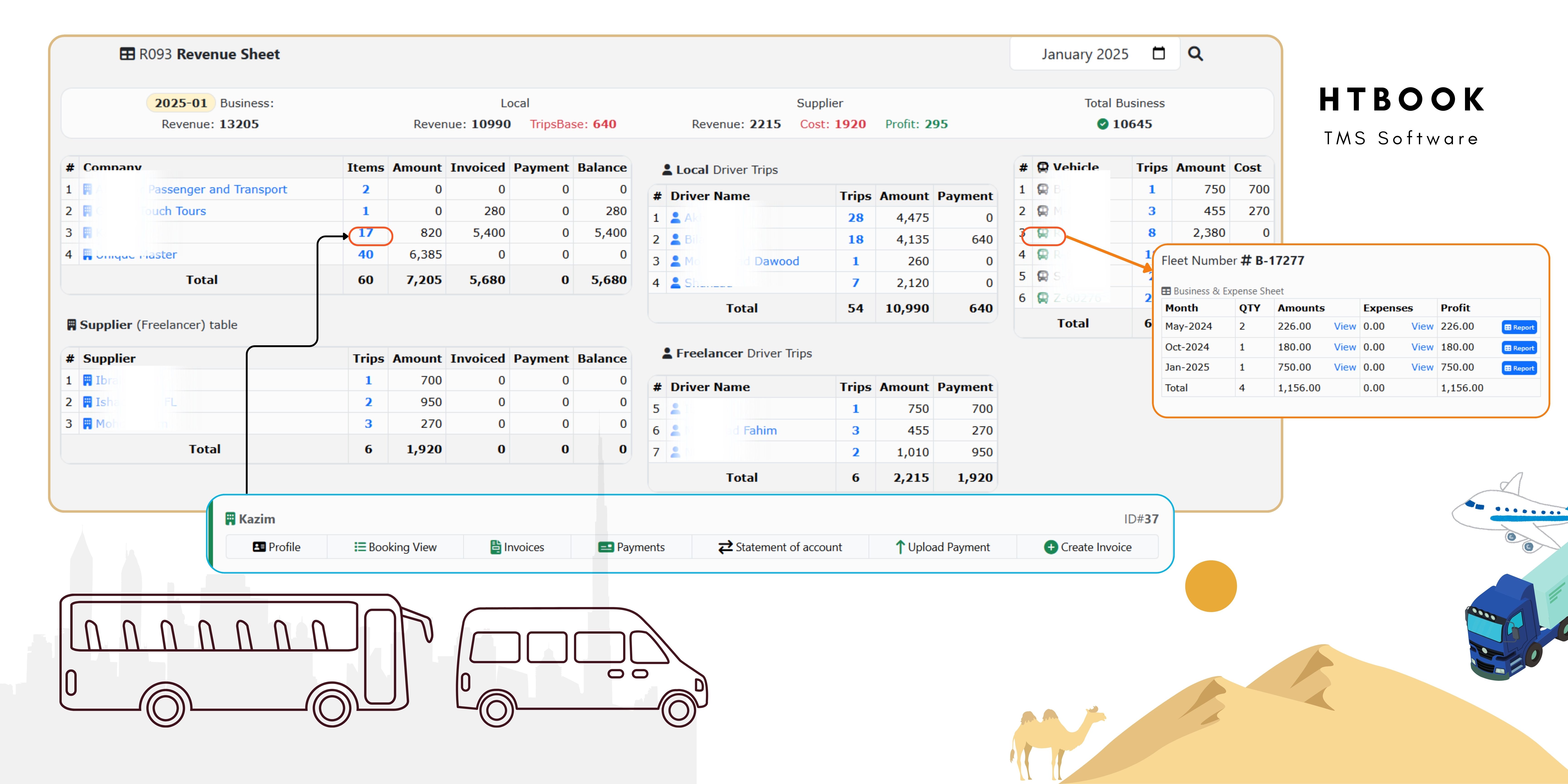Click the R093 Revenue Sheet table icon

point(127,54)
